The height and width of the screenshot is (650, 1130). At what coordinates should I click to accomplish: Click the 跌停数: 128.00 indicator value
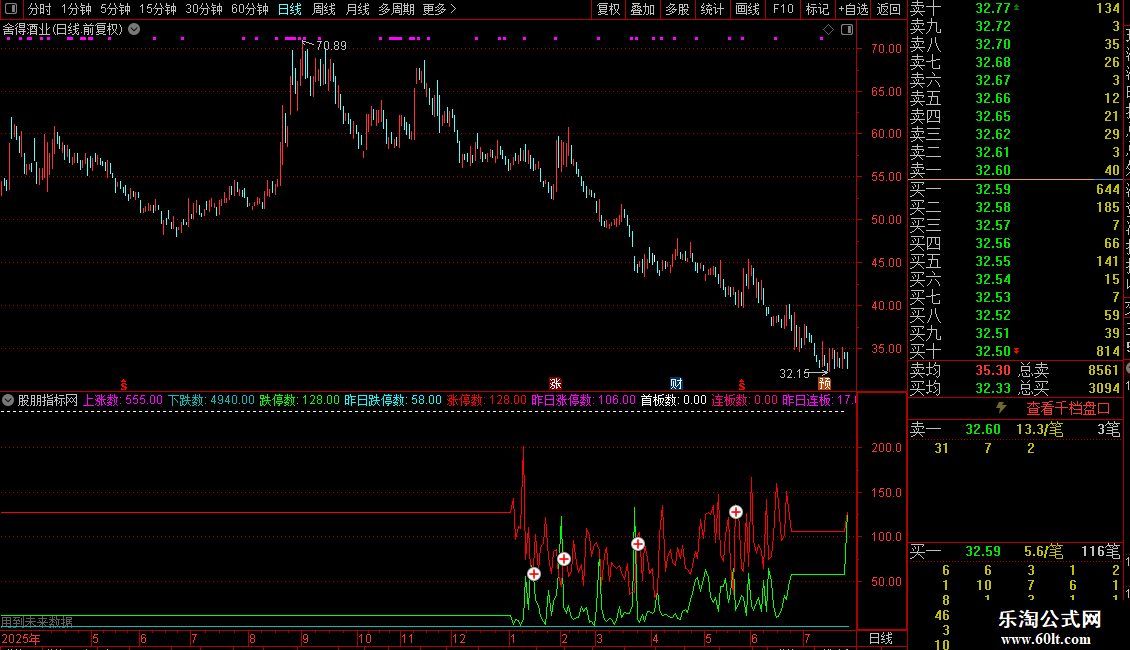(299, 400)
